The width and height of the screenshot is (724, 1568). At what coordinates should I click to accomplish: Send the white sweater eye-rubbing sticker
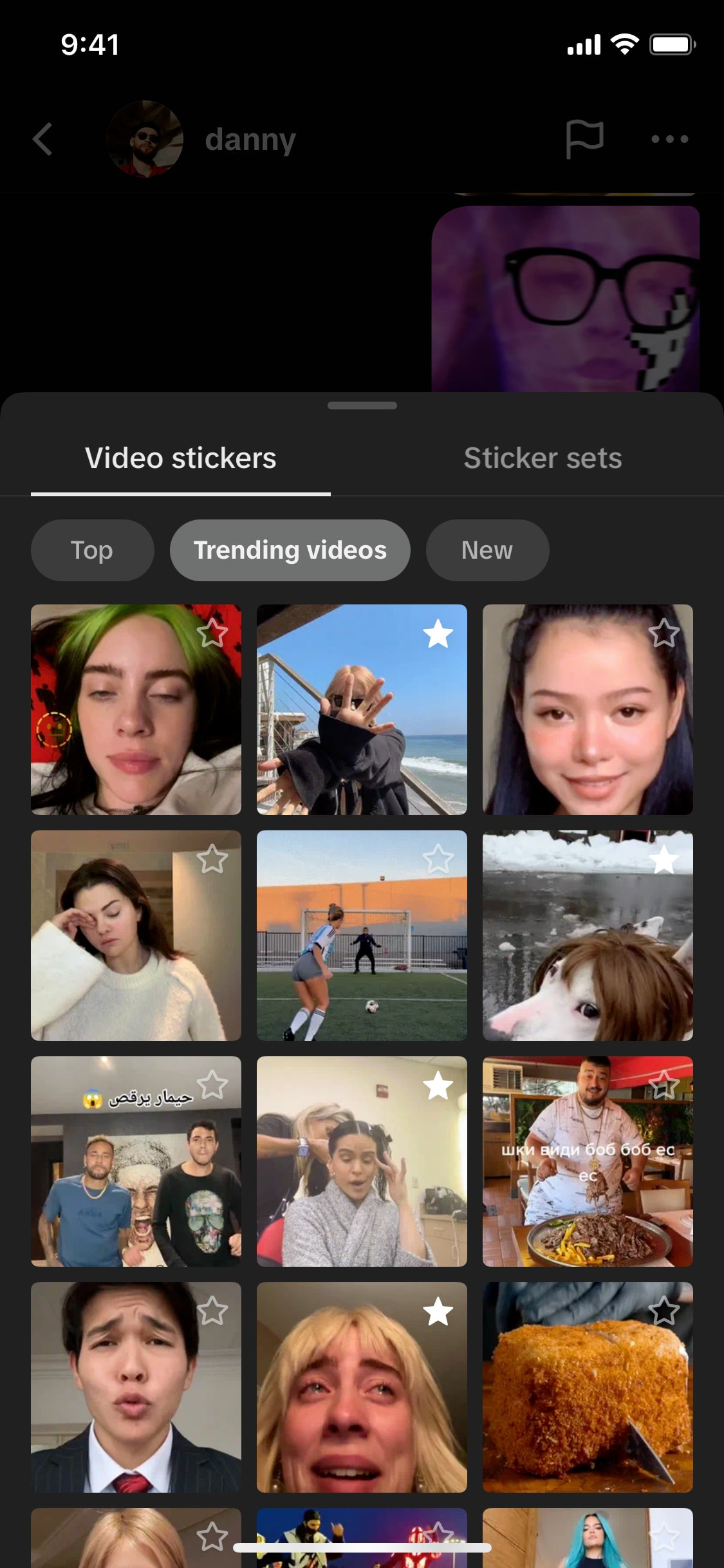tap(136, 935)
